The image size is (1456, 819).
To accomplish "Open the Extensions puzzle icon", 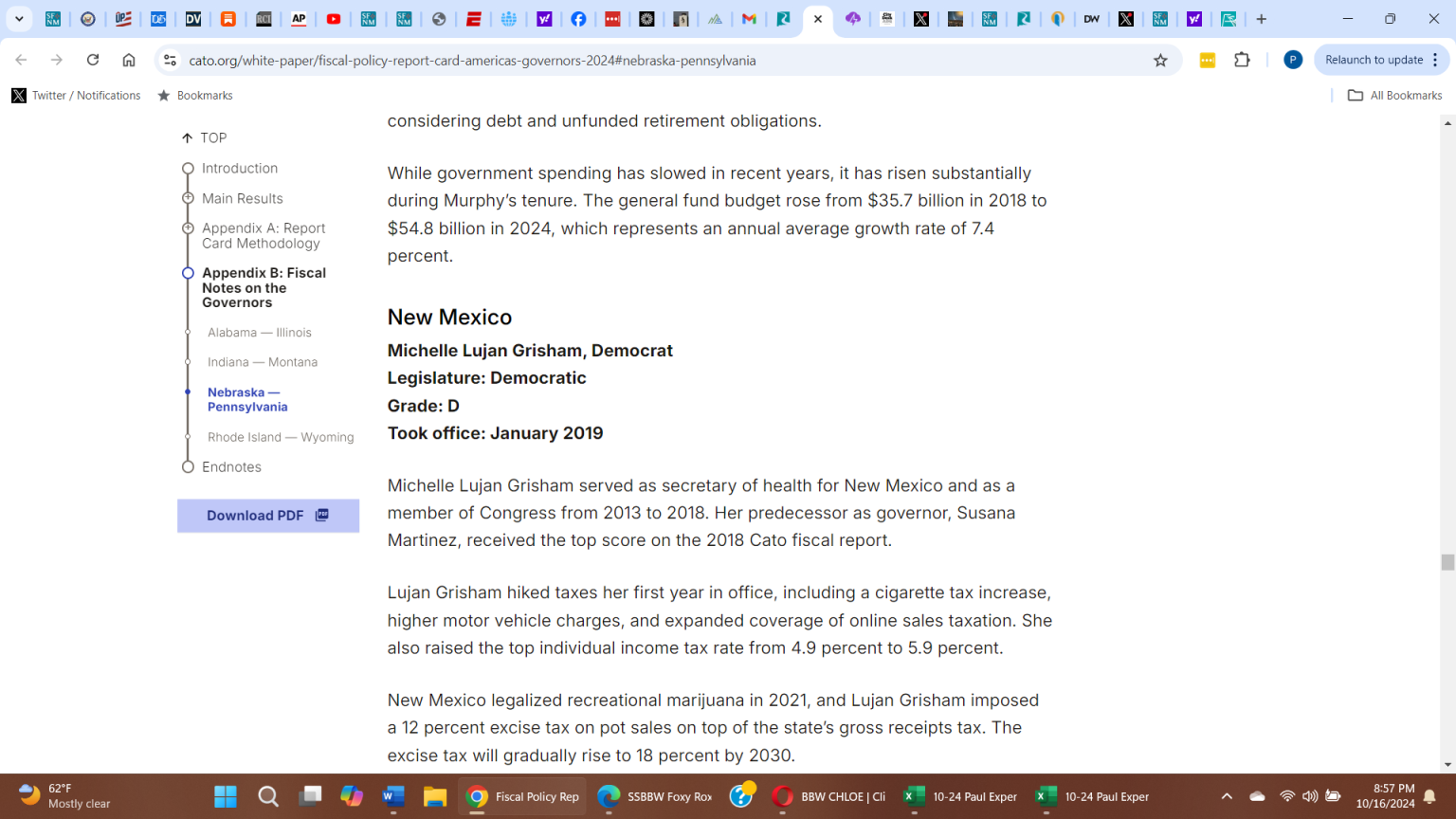I will pyautogui.click(x=1242, y=60).
